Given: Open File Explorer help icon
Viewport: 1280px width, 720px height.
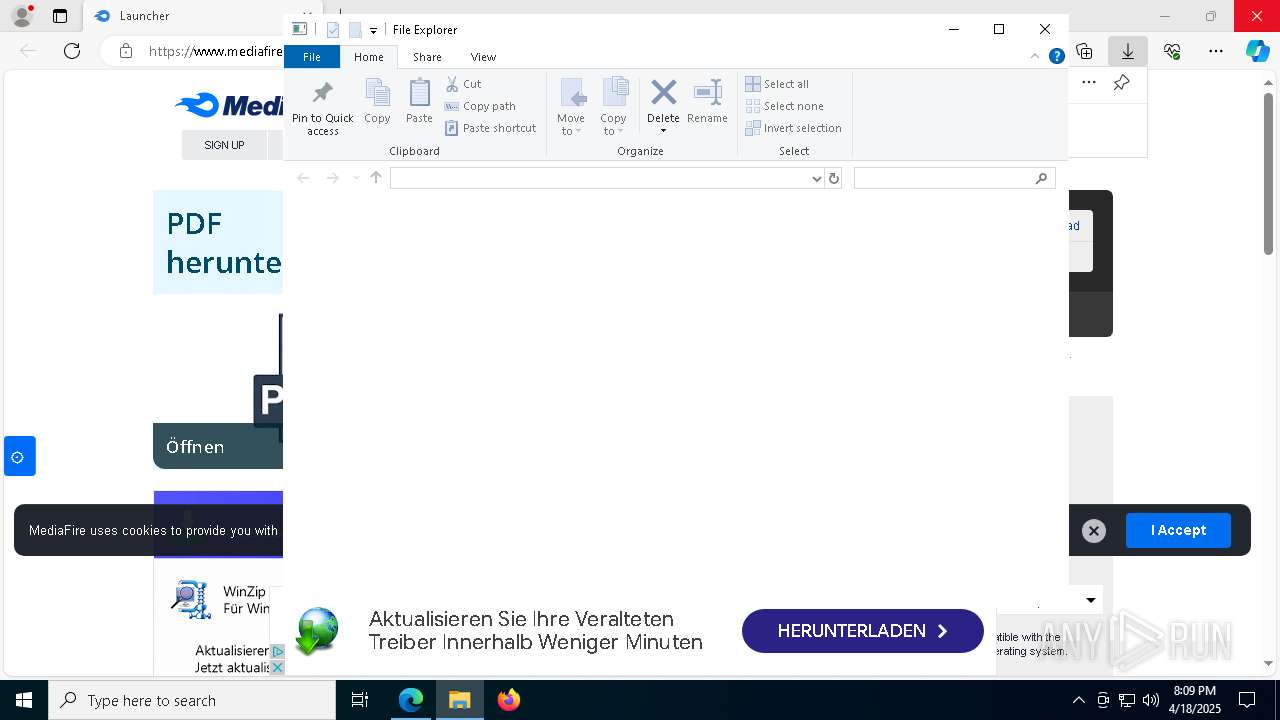Looking at the screenshot, I should 1056,57.
